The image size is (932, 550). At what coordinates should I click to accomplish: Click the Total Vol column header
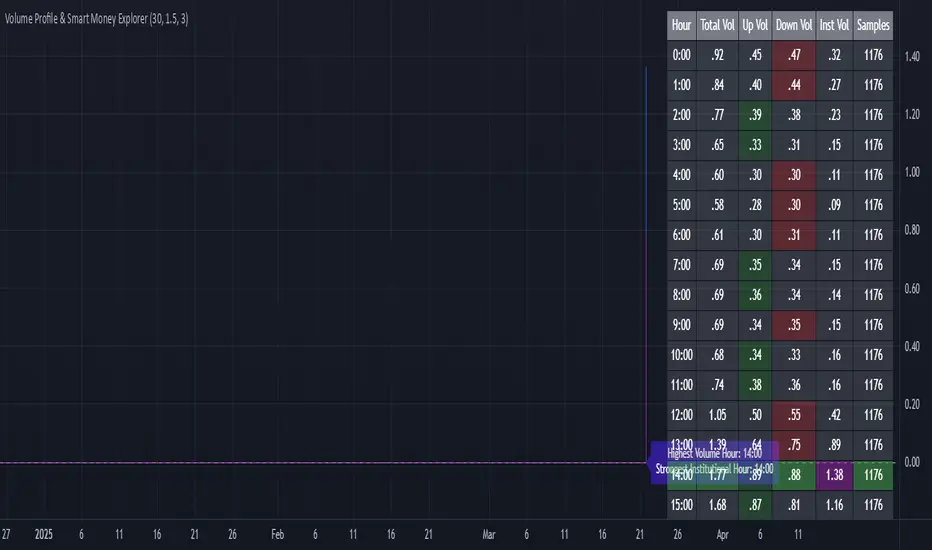717,25
